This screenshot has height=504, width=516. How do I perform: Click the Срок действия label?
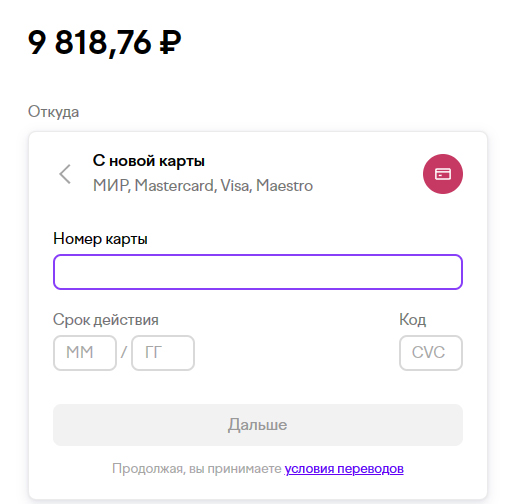[106, 320]
